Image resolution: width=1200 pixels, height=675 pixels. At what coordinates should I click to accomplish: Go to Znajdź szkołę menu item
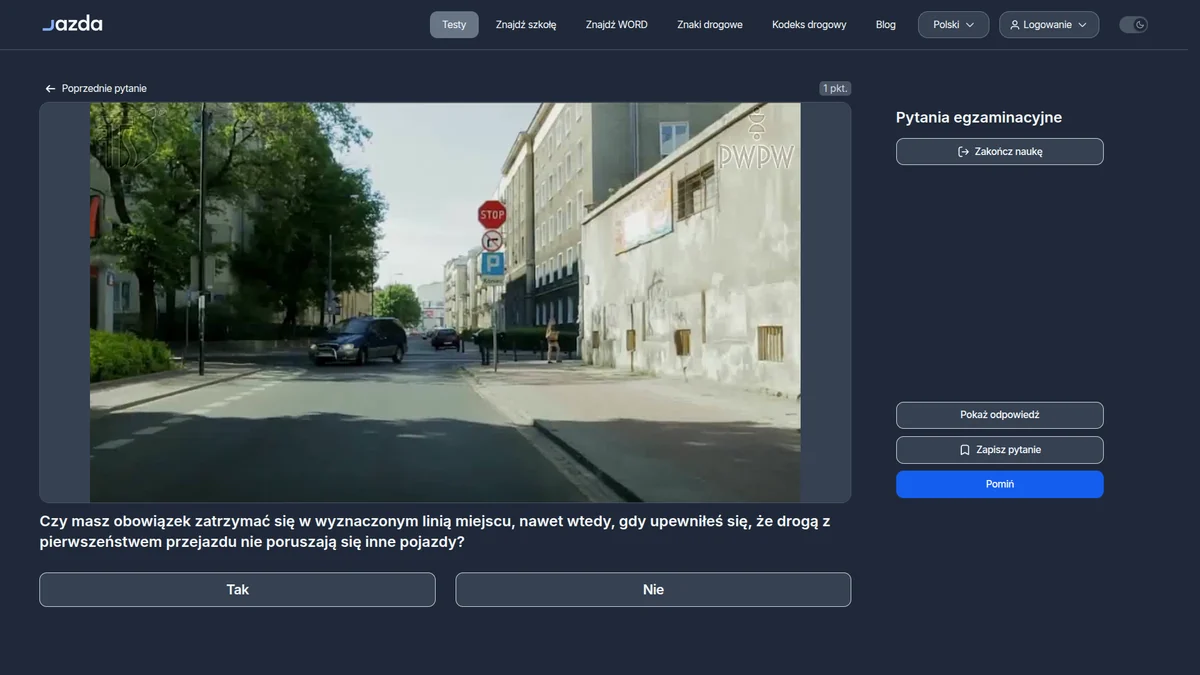[526, 25]
